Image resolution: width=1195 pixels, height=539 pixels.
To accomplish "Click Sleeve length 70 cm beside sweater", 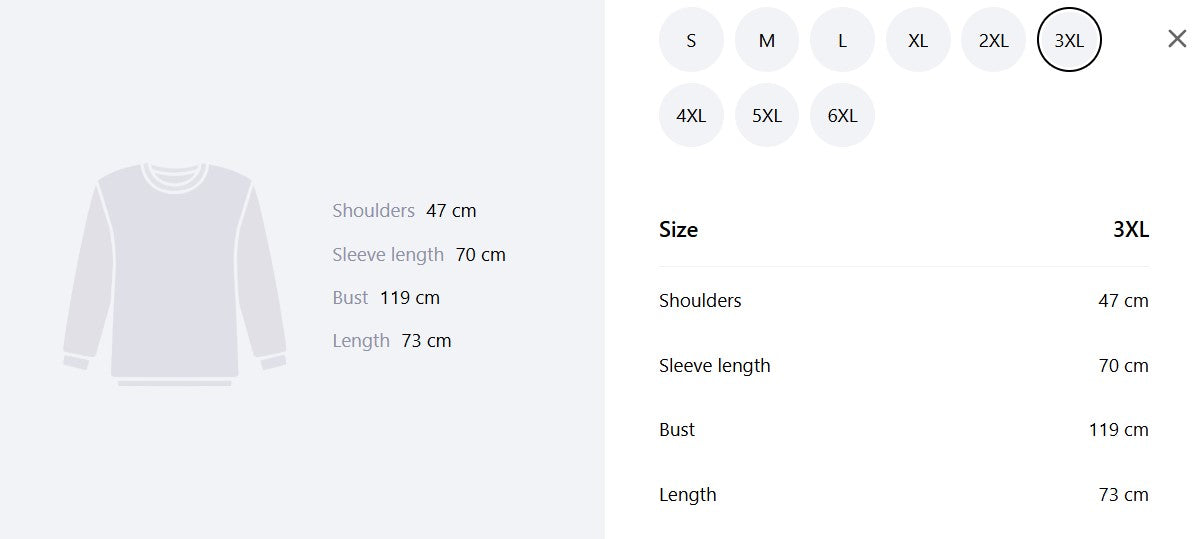I will 419,255.
